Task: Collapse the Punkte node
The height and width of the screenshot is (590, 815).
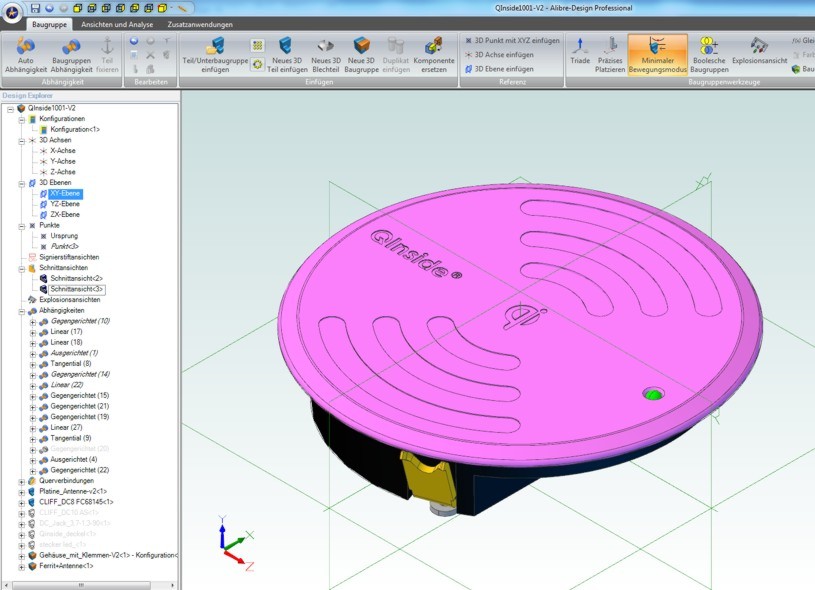Action: pyautogui.click(x=22, y=226)
